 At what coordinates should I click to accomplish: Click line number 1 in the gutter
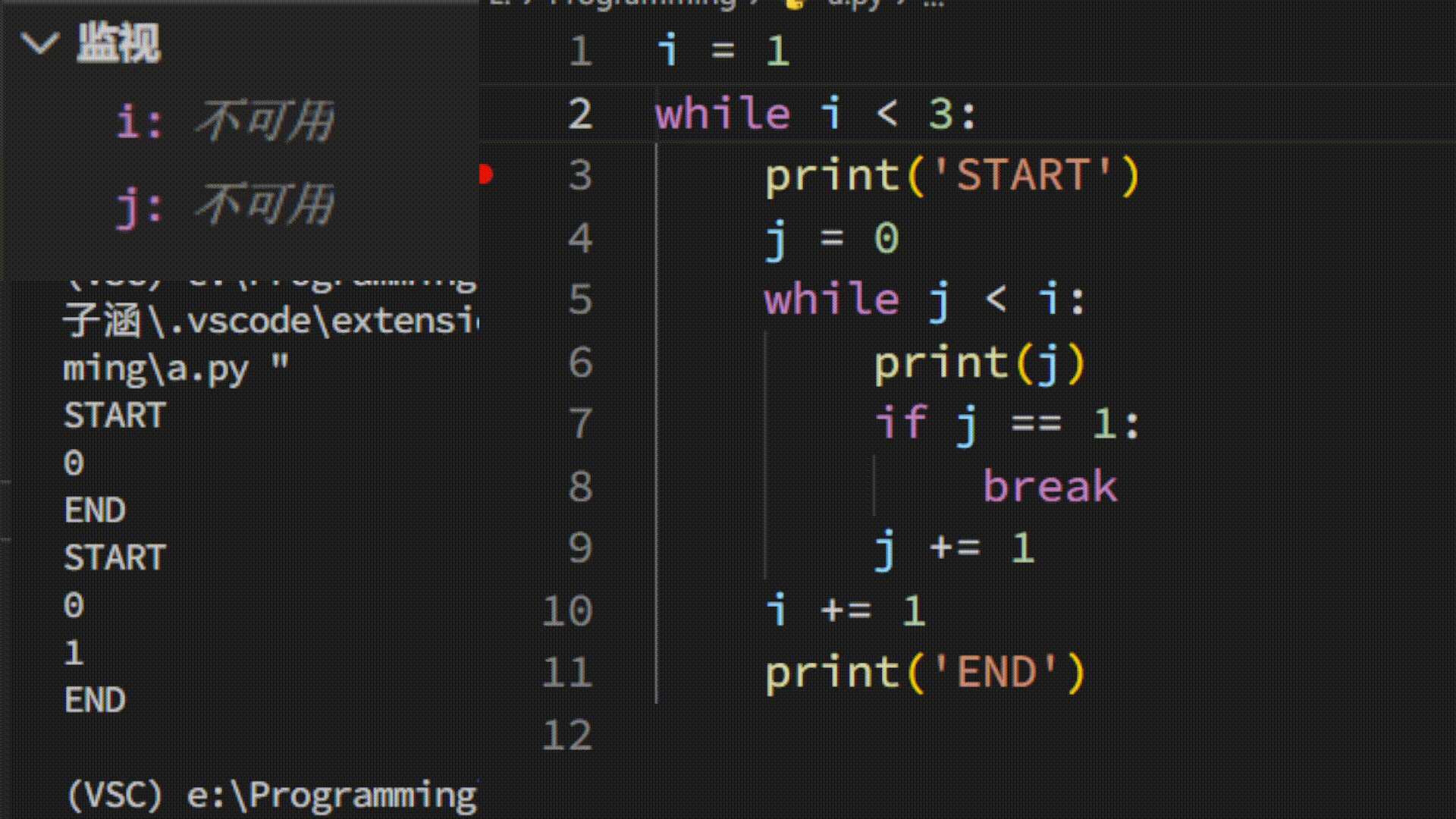pyautogui.click(x=580, y=52)
